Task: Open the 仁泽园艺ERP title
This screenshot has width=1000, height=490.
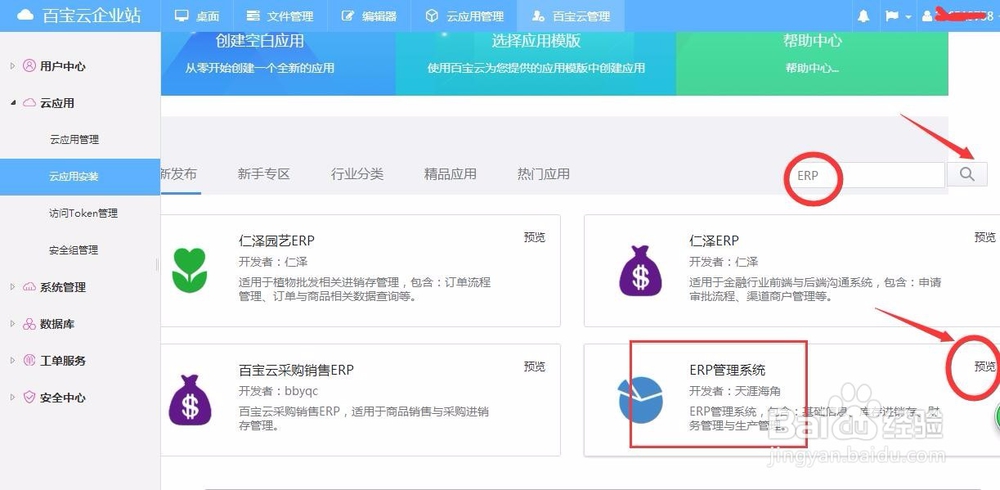Action: (277, 241)
